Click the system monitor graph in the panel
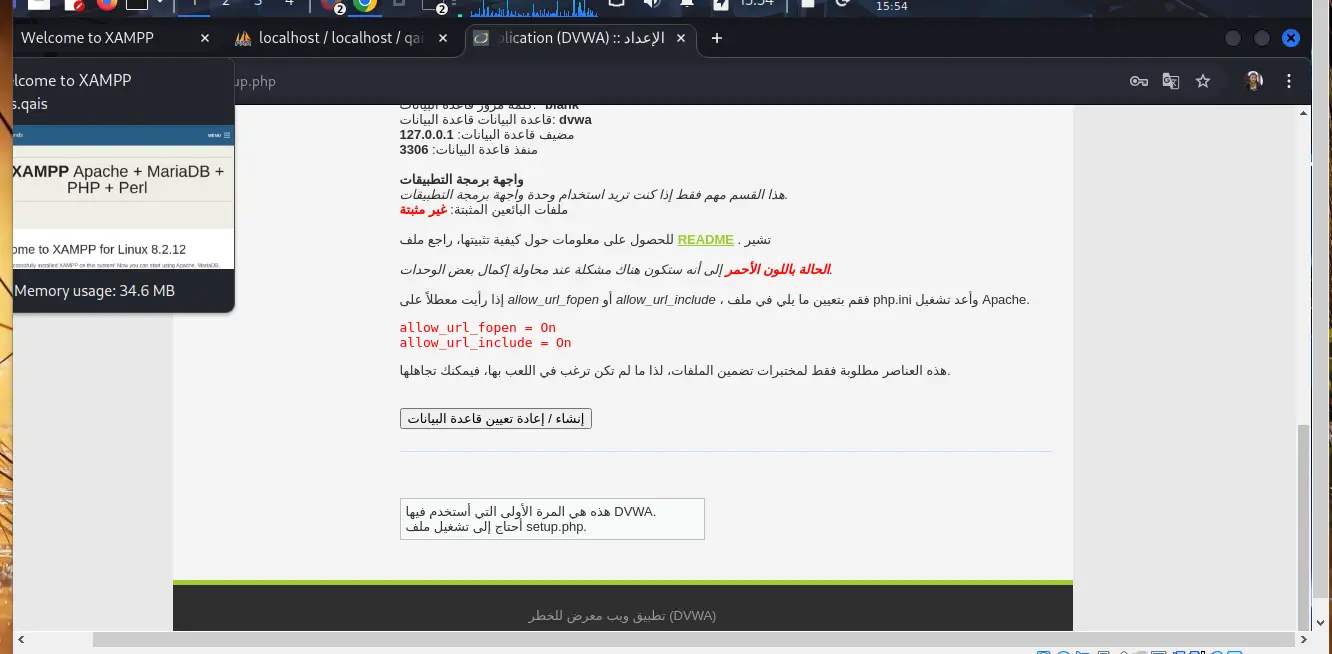This screenshot has height=654, width=1332. pos(533,8)
